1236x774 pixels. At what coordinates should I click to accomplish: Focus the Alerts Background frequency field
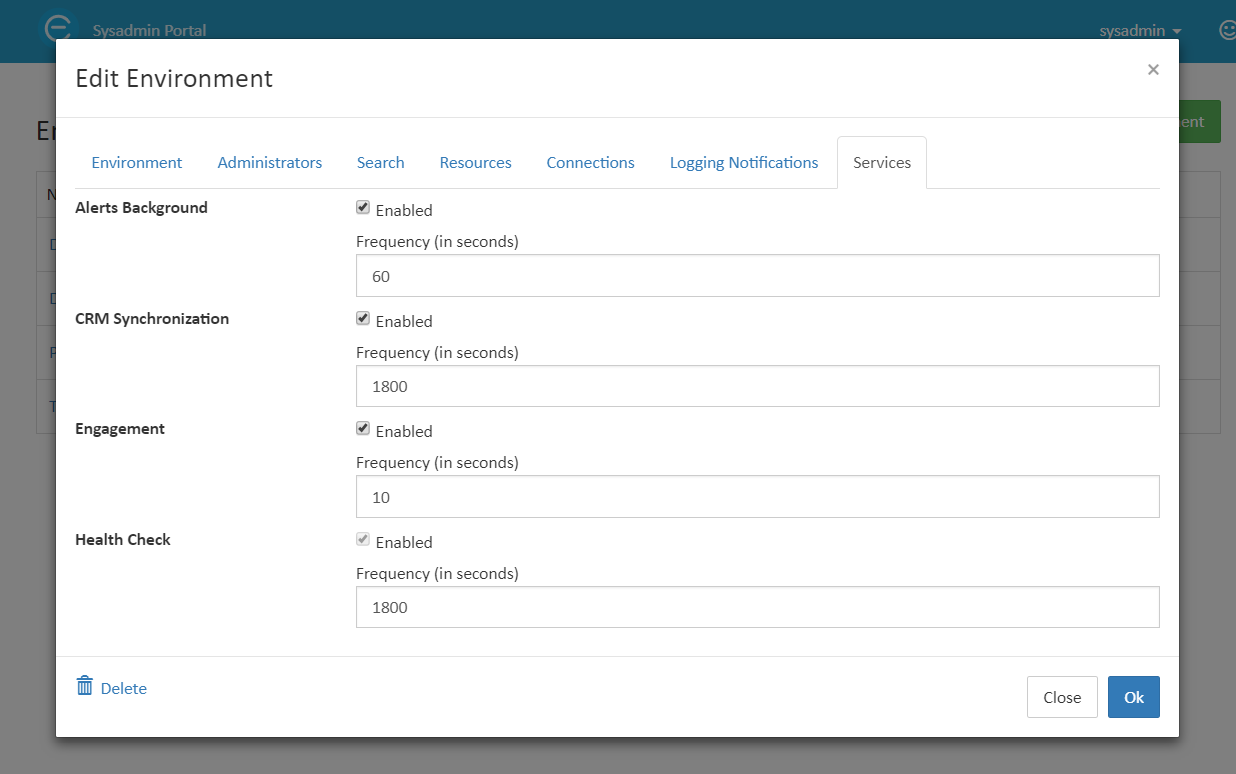click(758, 276)
